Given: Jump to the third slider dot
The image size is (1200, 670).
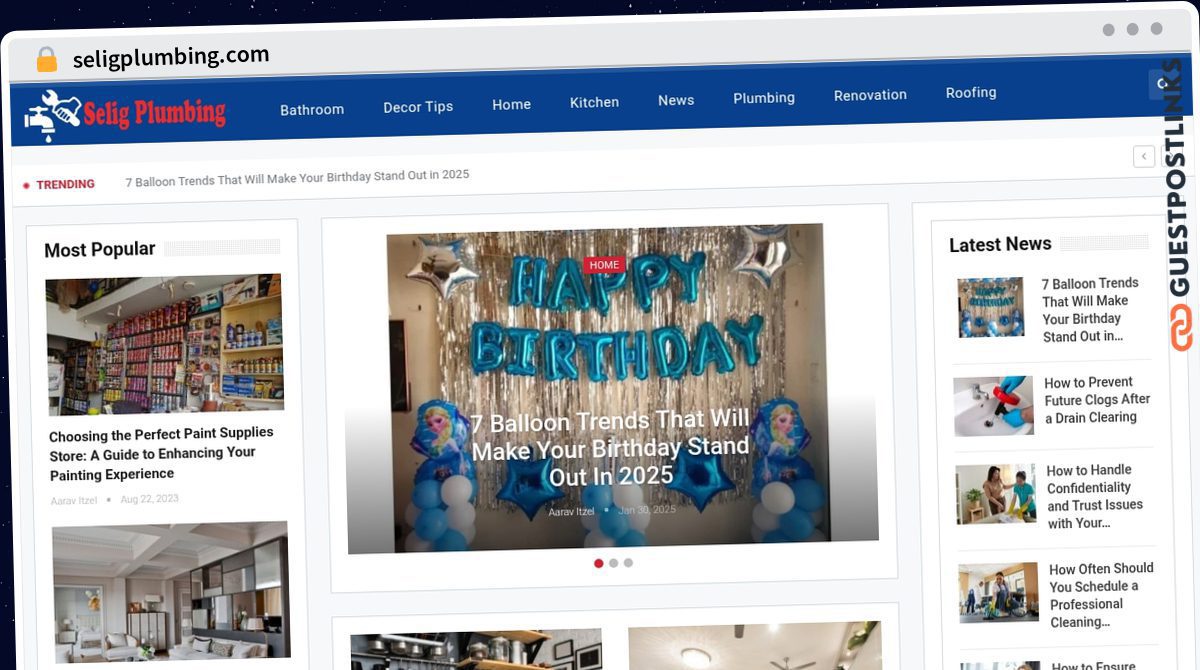Looking at the screenshot, I should 628,563.
